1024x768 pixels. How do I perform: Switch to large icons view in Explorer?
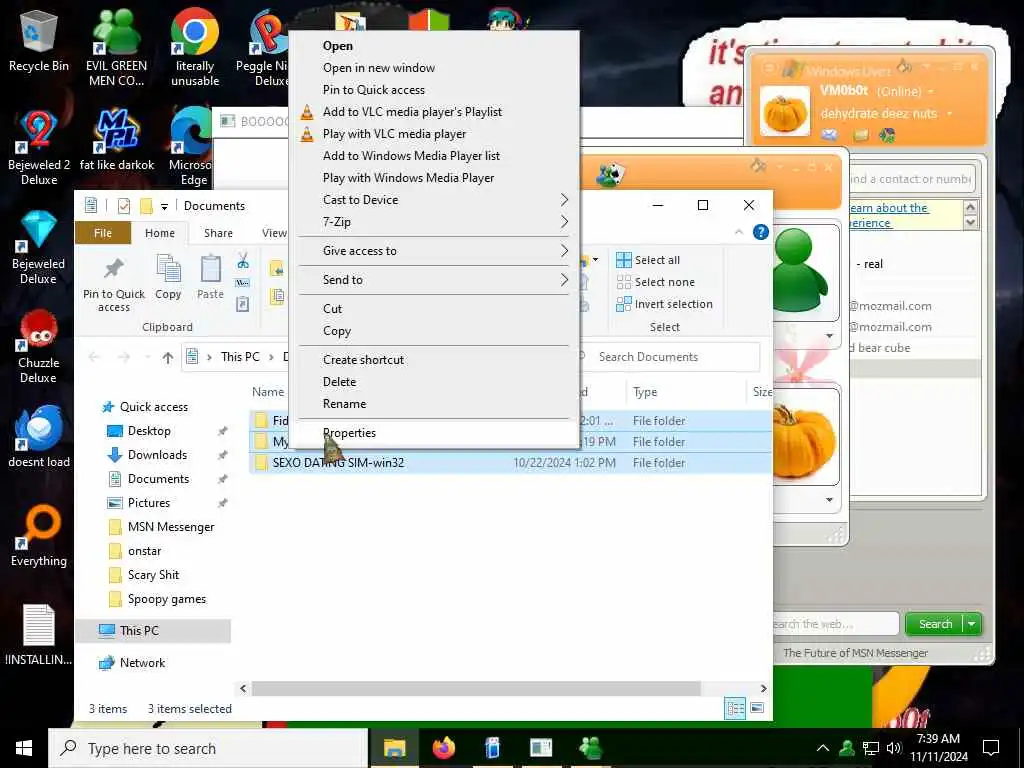(757, 708)
